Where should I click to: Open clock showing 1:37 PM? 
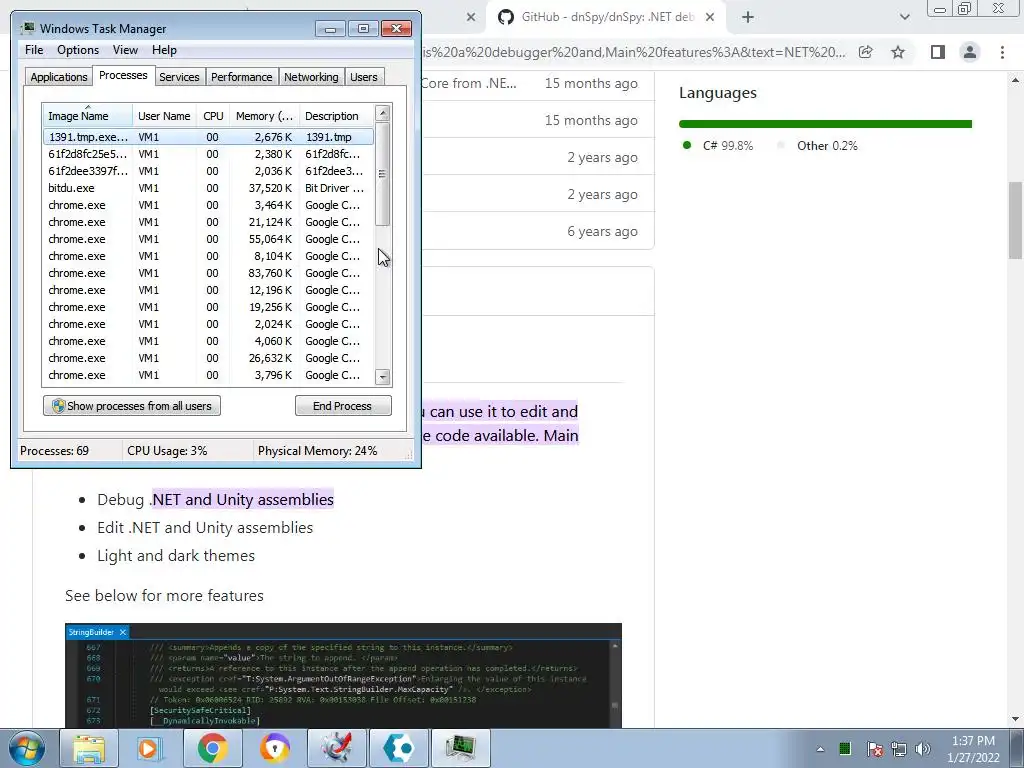[x=973, y=749]
